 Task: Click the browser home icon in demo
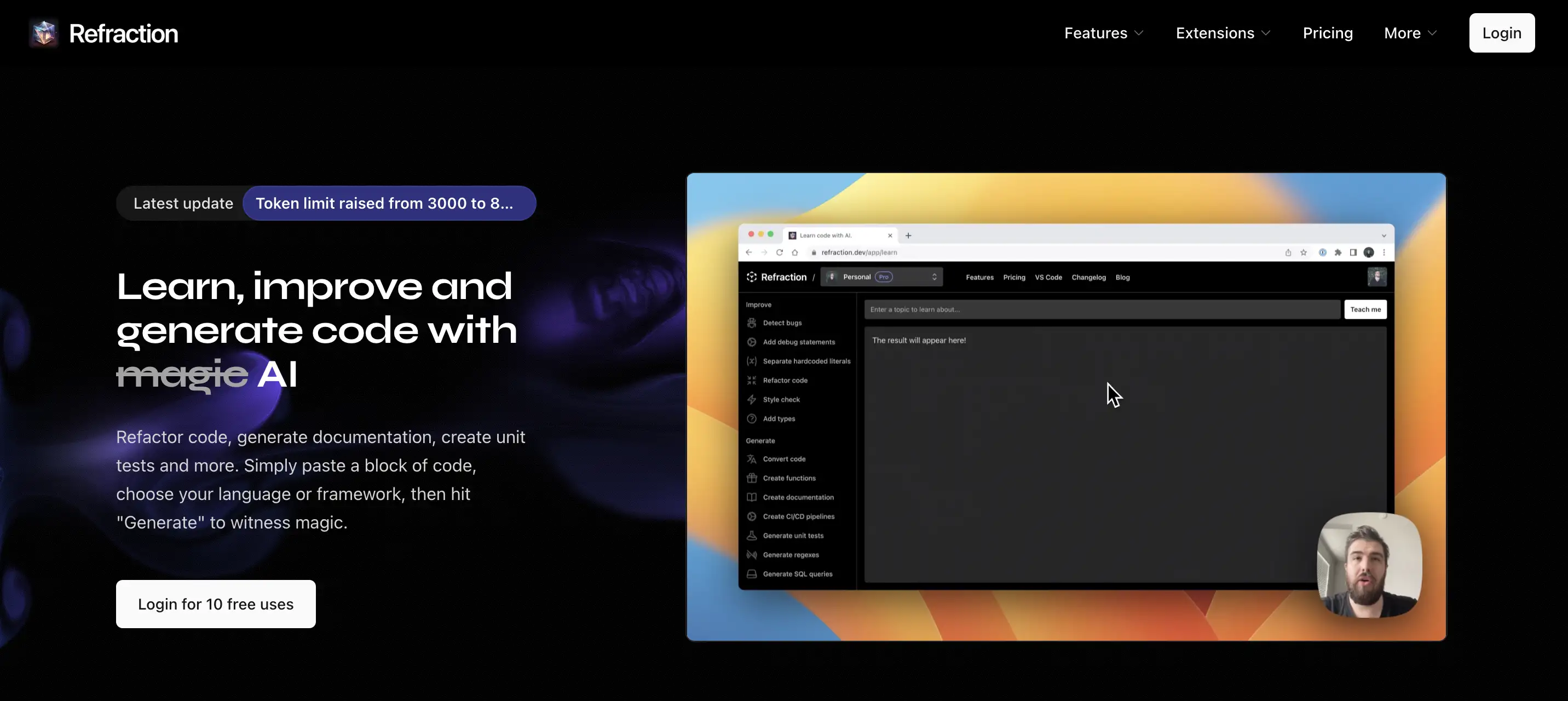click(794, 252)
